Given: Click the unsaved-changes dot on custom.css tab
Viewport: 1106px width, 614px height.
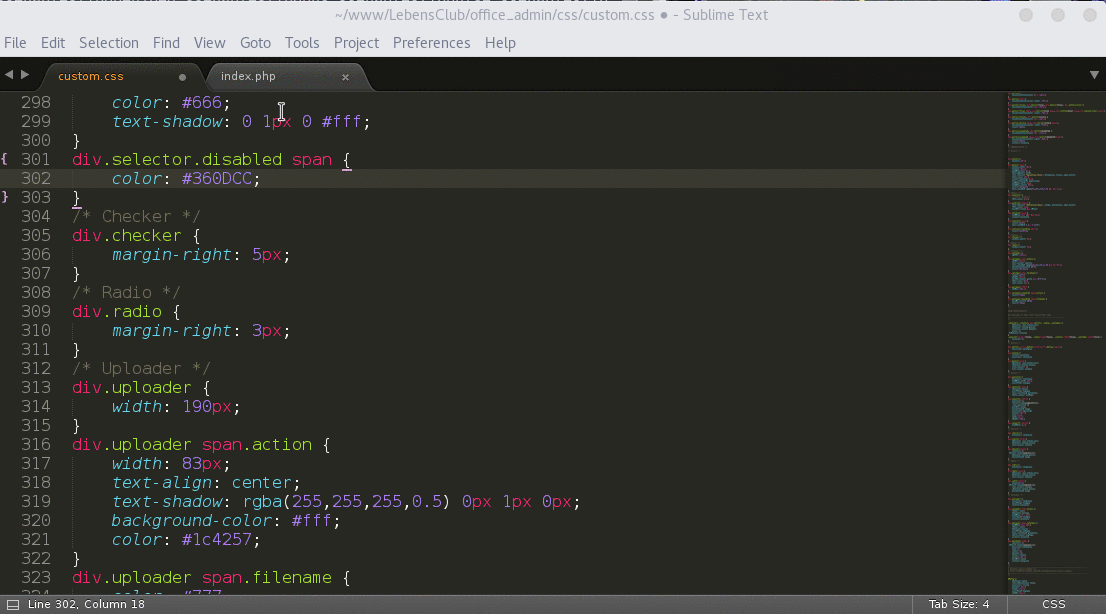Looking at the screenshot, I should tap(182, 75).
